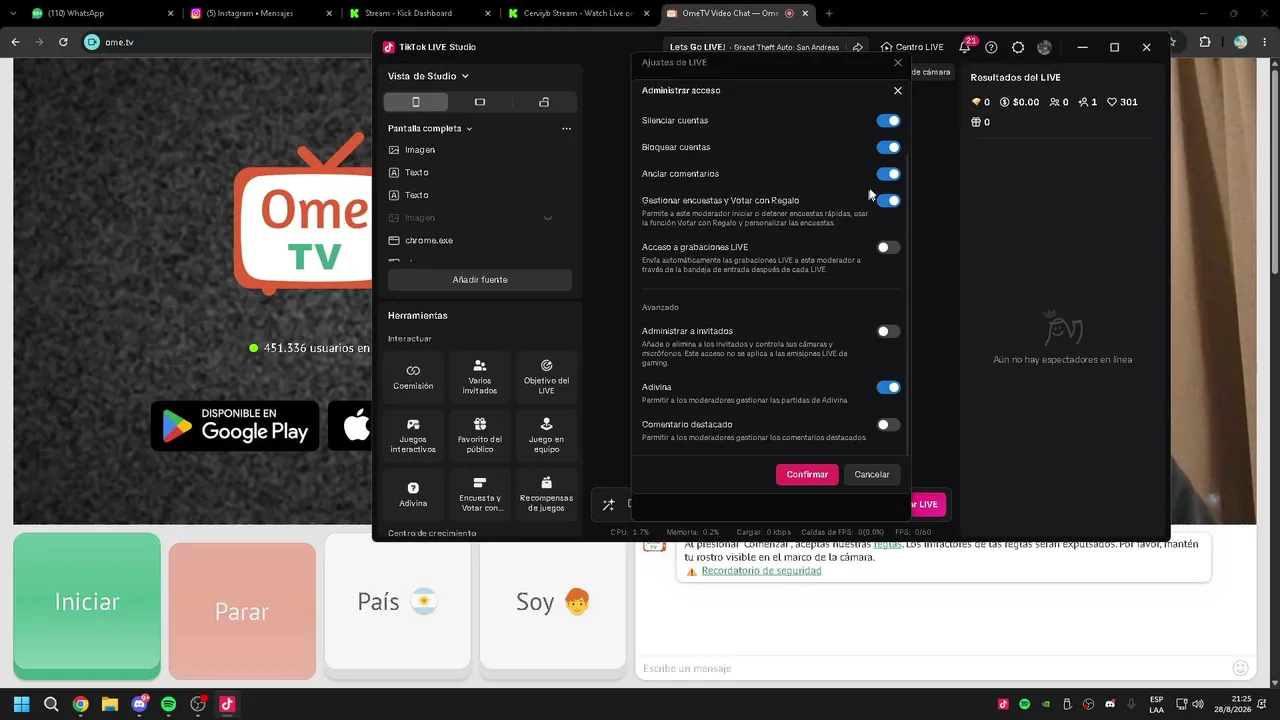Open Spotify from the taskbar

tap(168, 704)
